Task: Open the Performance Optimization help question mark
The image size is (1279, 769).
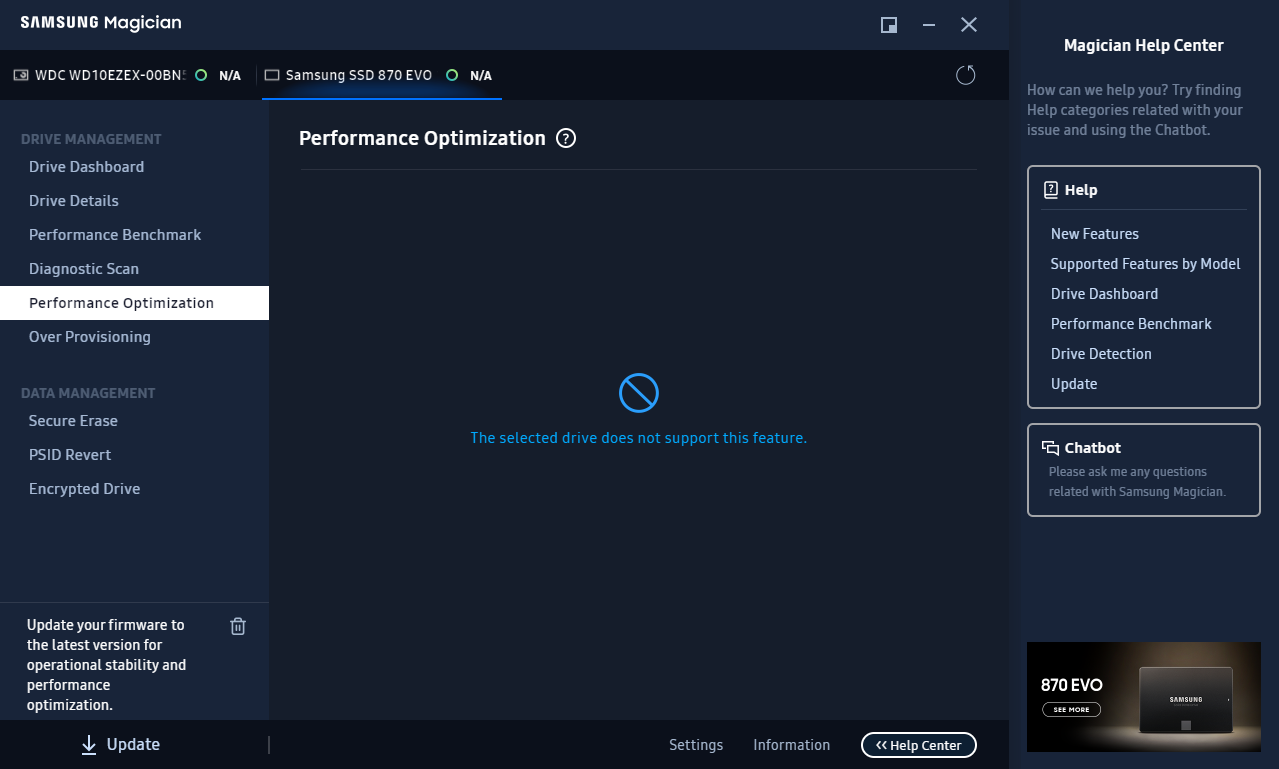Action: tap(566, 139)
